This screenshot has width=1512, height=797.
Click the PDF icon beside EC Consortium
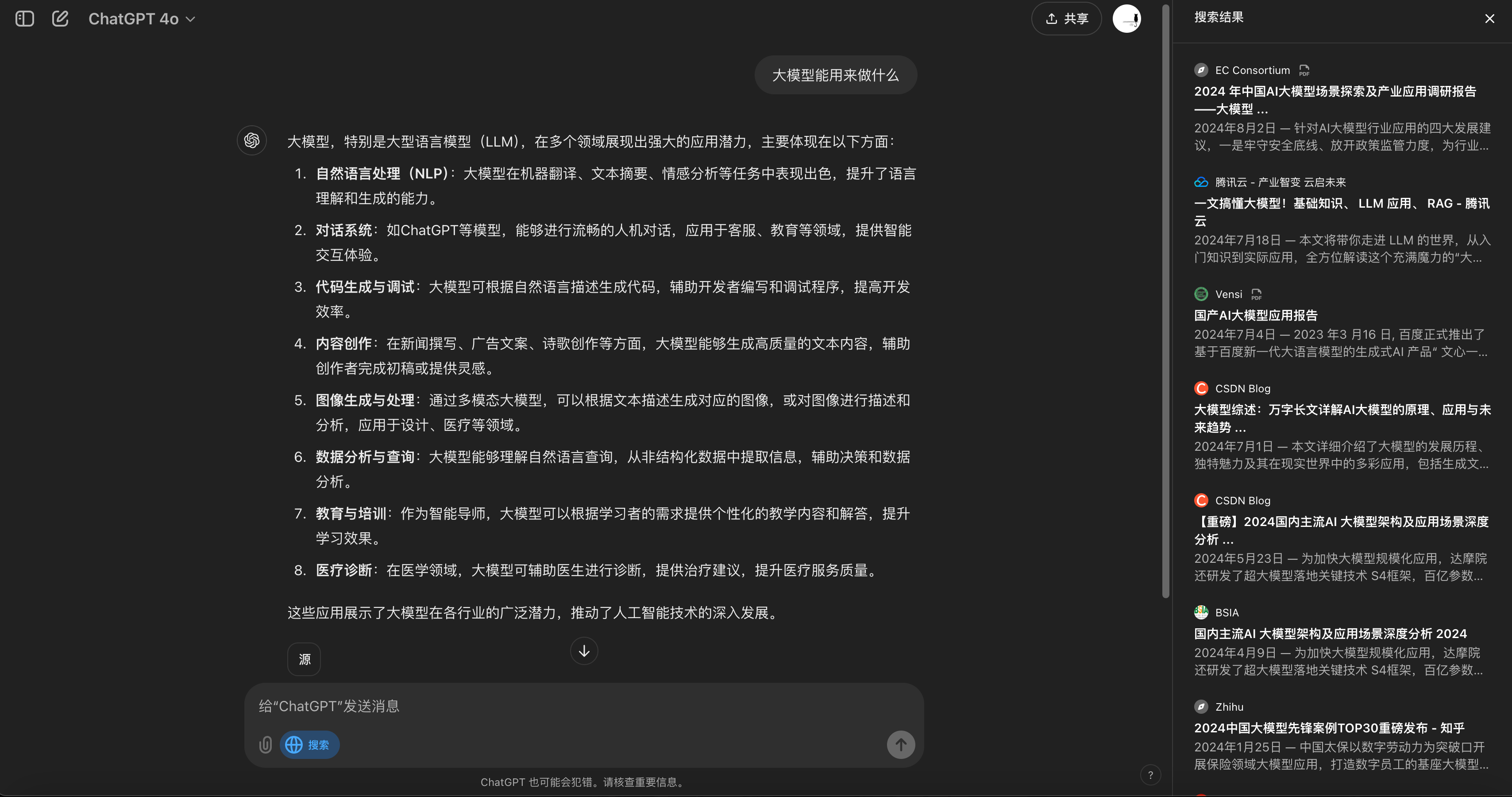click(1304, 70)
